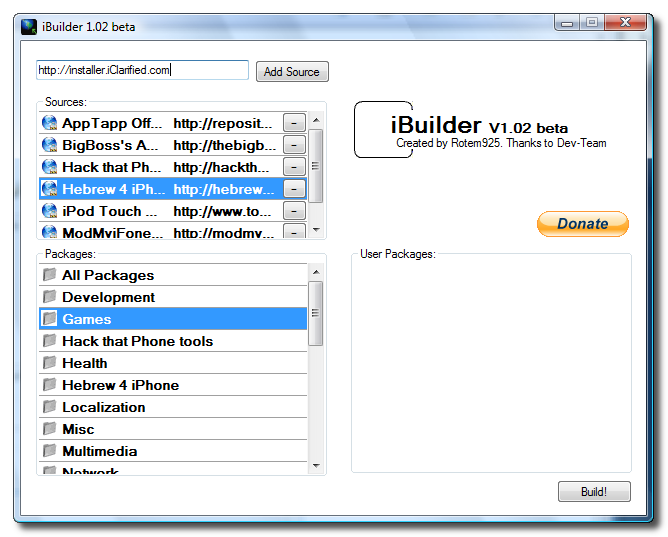Image resolution: width=668 pixels, height=537 pixels.
Task: Remove iPod Touch source with minus button
Action: (x=294, y=211)
